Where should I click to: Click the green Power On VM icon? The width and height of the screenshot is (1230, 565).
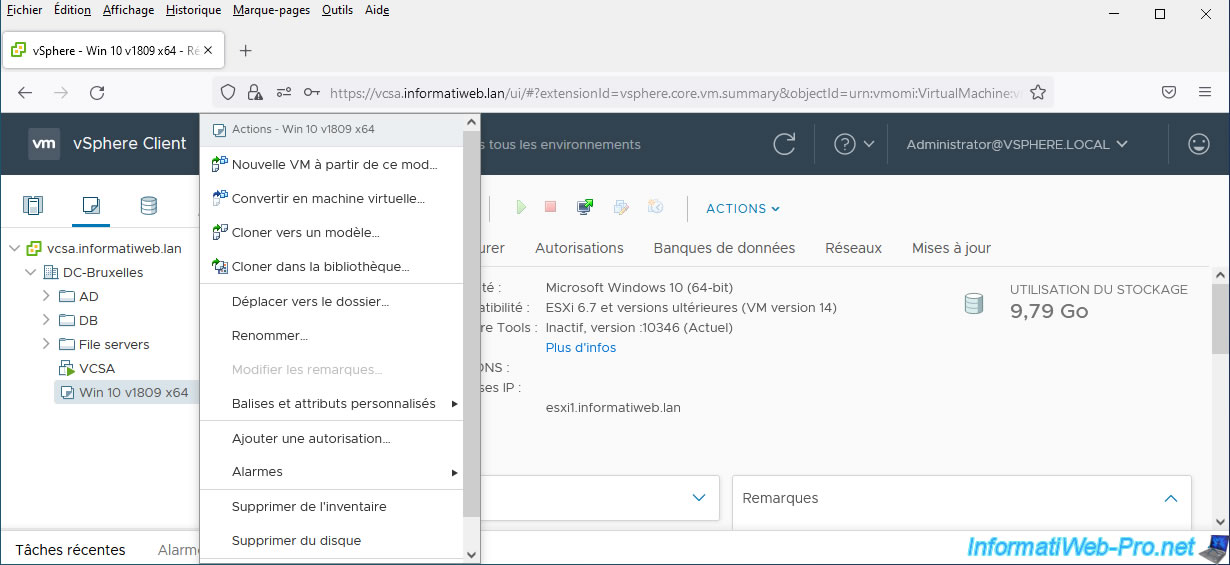pos(520,207)
